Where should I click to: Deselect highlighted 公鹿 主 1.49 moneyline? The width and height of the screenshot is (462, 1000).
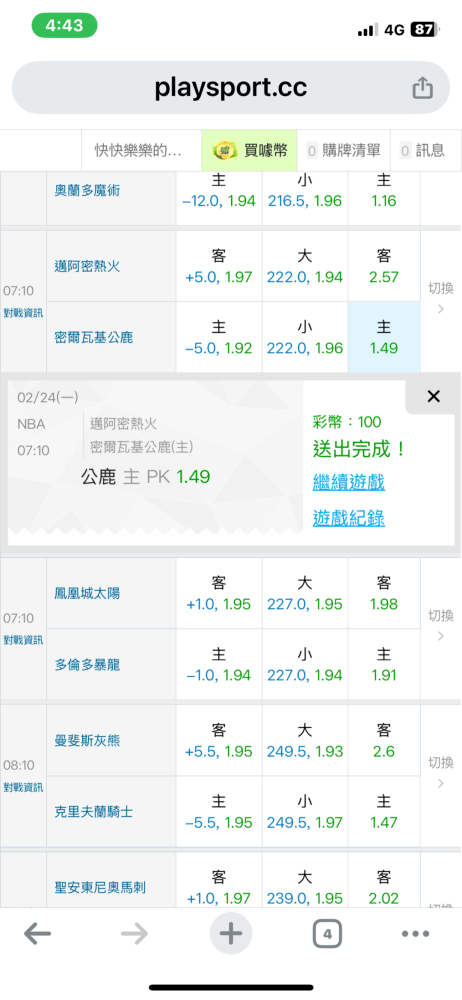[x=384, y=337]
